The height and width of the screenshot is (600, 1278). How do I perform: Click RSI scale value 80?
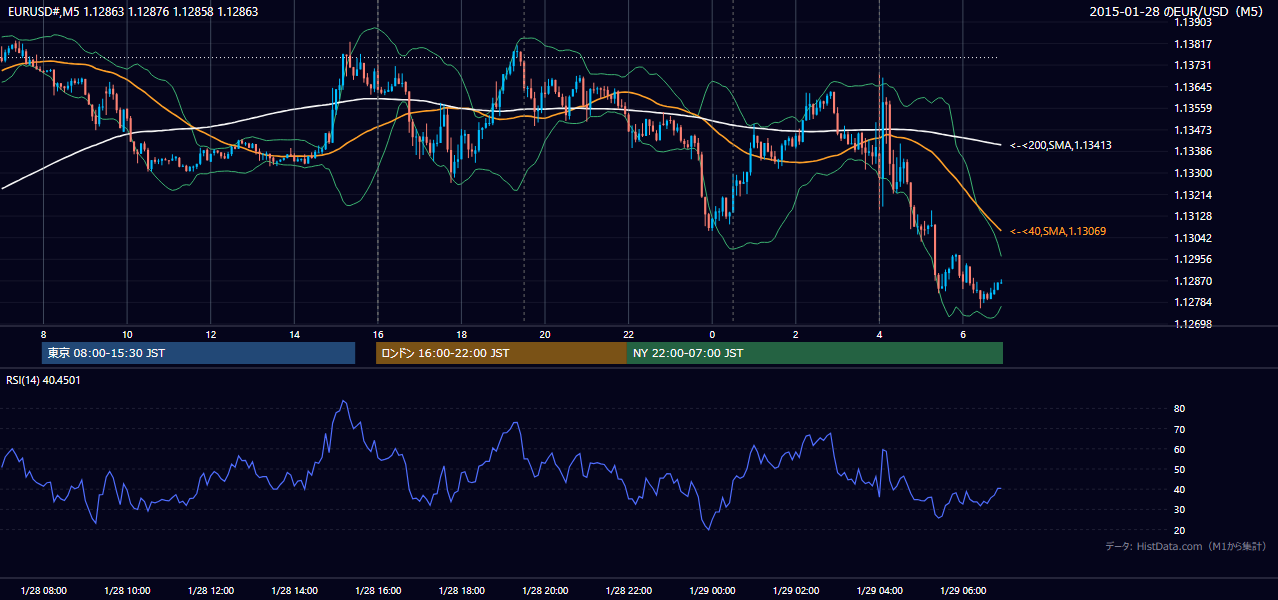[1180, 409]
